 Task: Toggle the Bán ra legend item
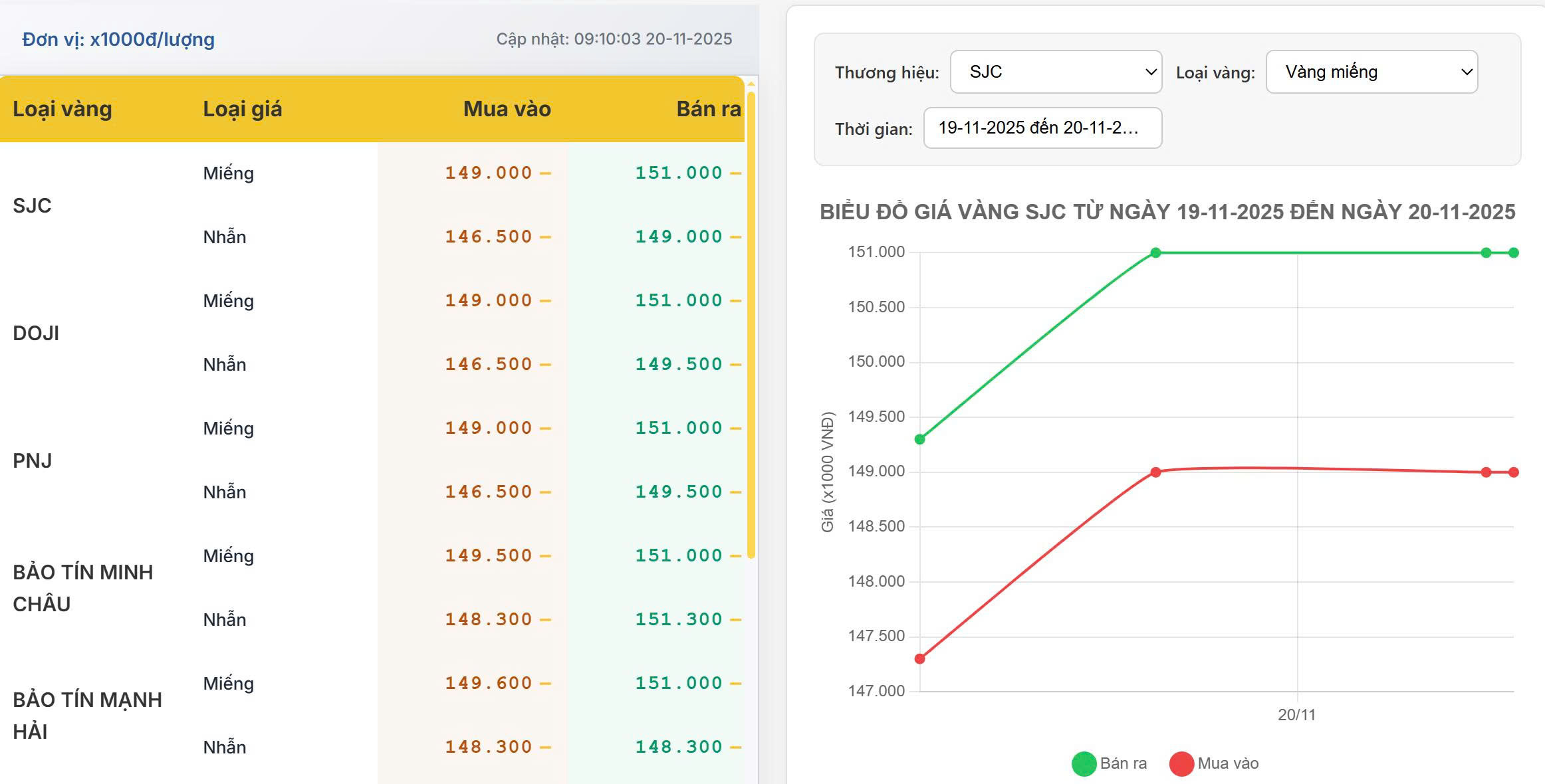1123,763
